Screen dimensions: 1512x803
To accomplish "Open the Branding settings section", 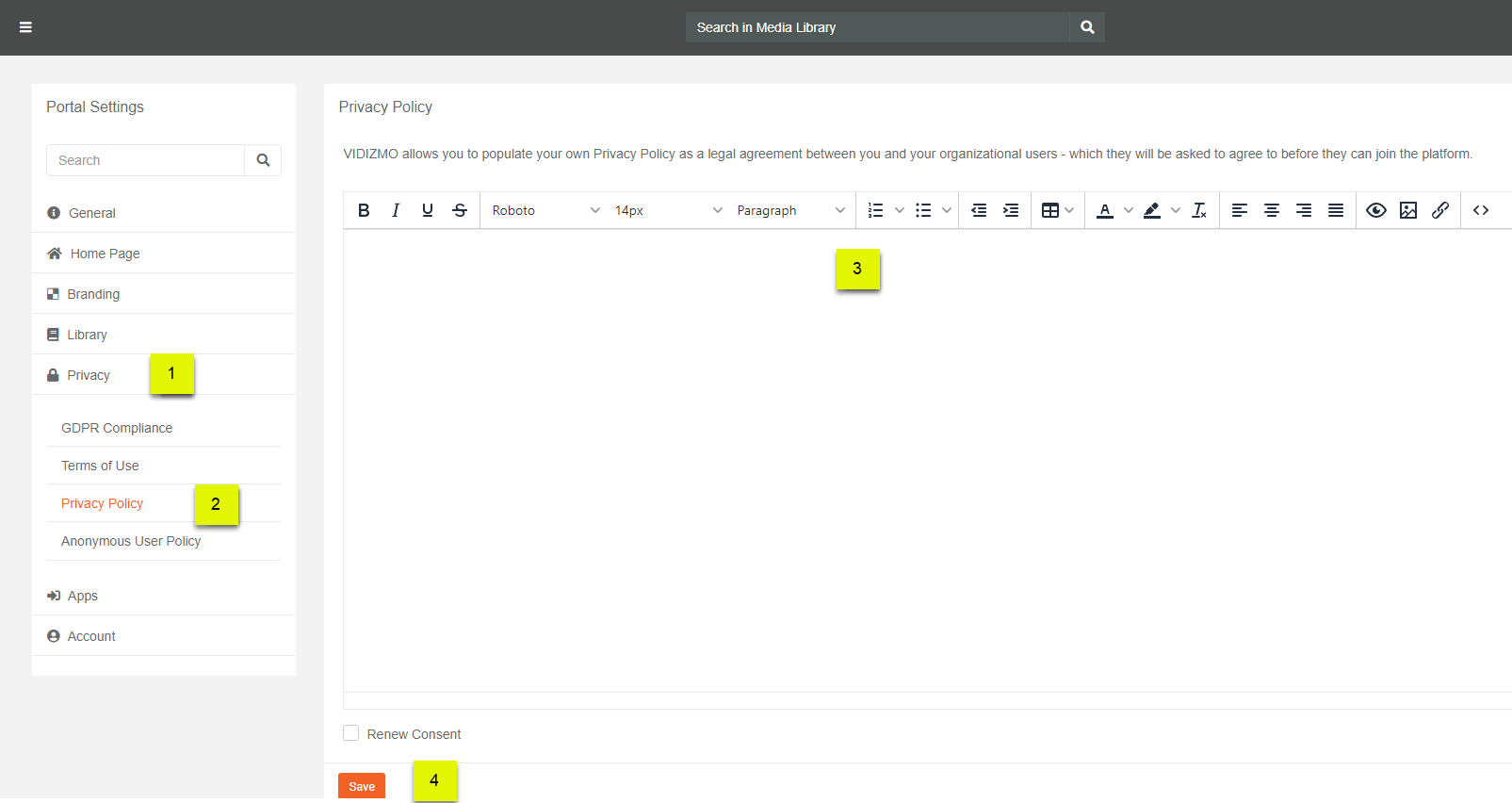I will pyautogui.click(x=93, y=294).
